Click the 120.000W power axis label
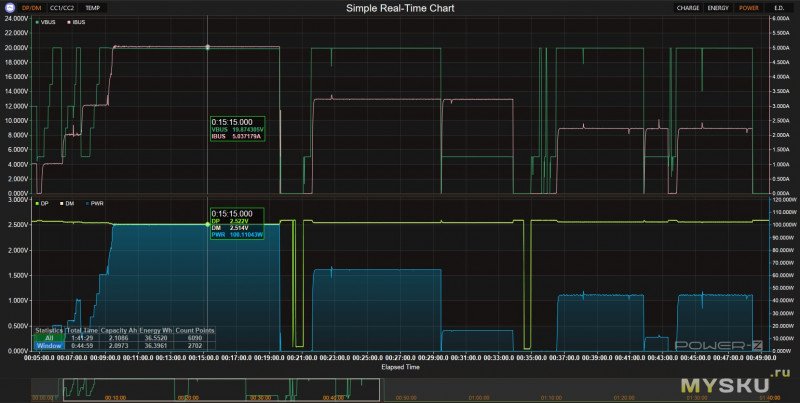The image size is (800, 403). pyautogui.click(x=783, y=199)
